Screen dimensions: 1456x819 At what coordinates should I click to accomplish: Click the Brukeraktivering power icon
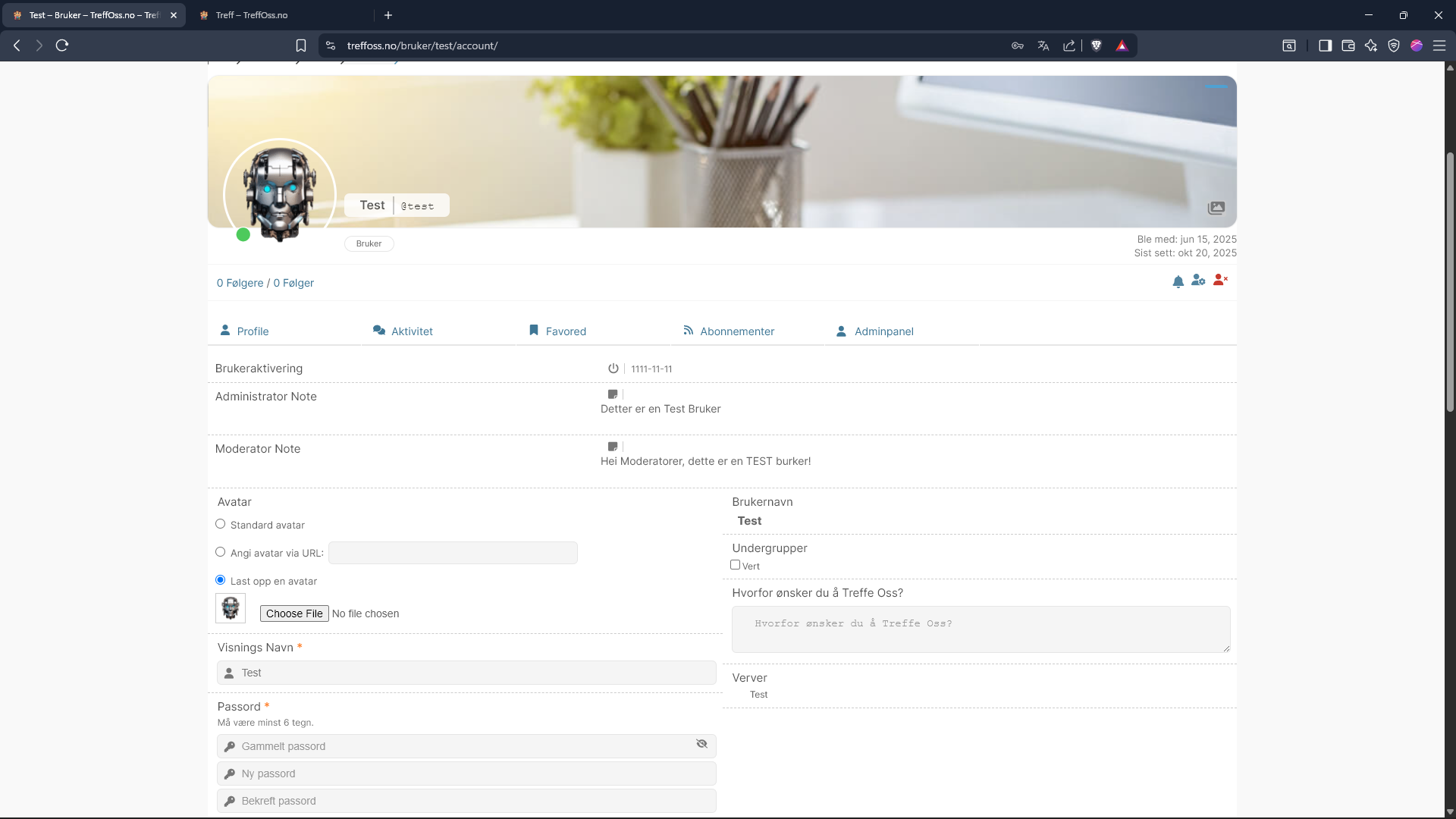pos(613,369)
